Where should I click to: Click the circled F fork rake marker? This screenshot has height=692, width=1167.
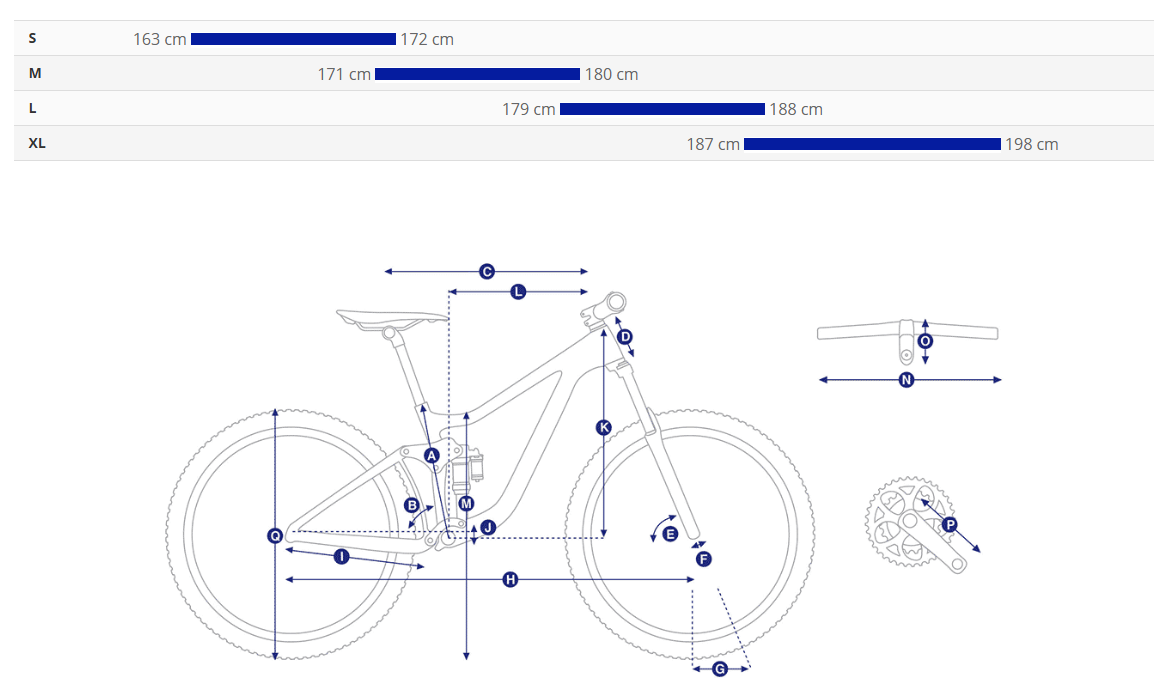pos(703,559)
